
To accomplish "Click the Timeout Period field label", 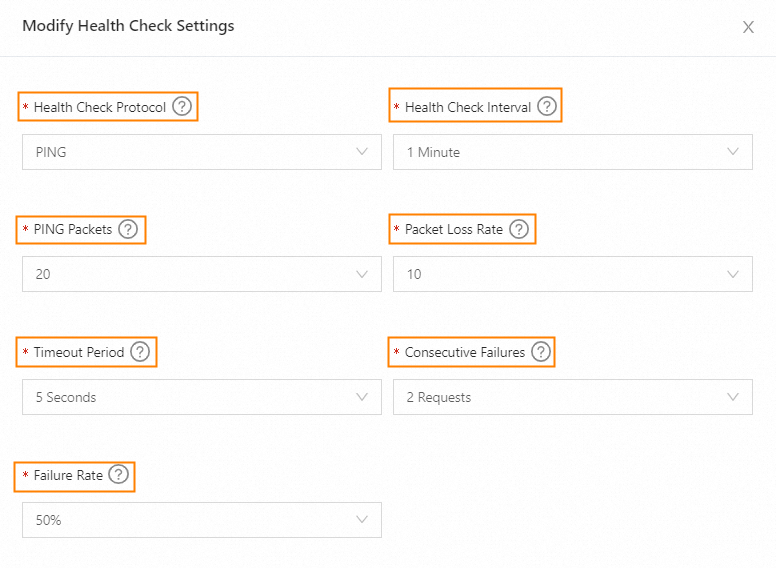I will 79,352.
